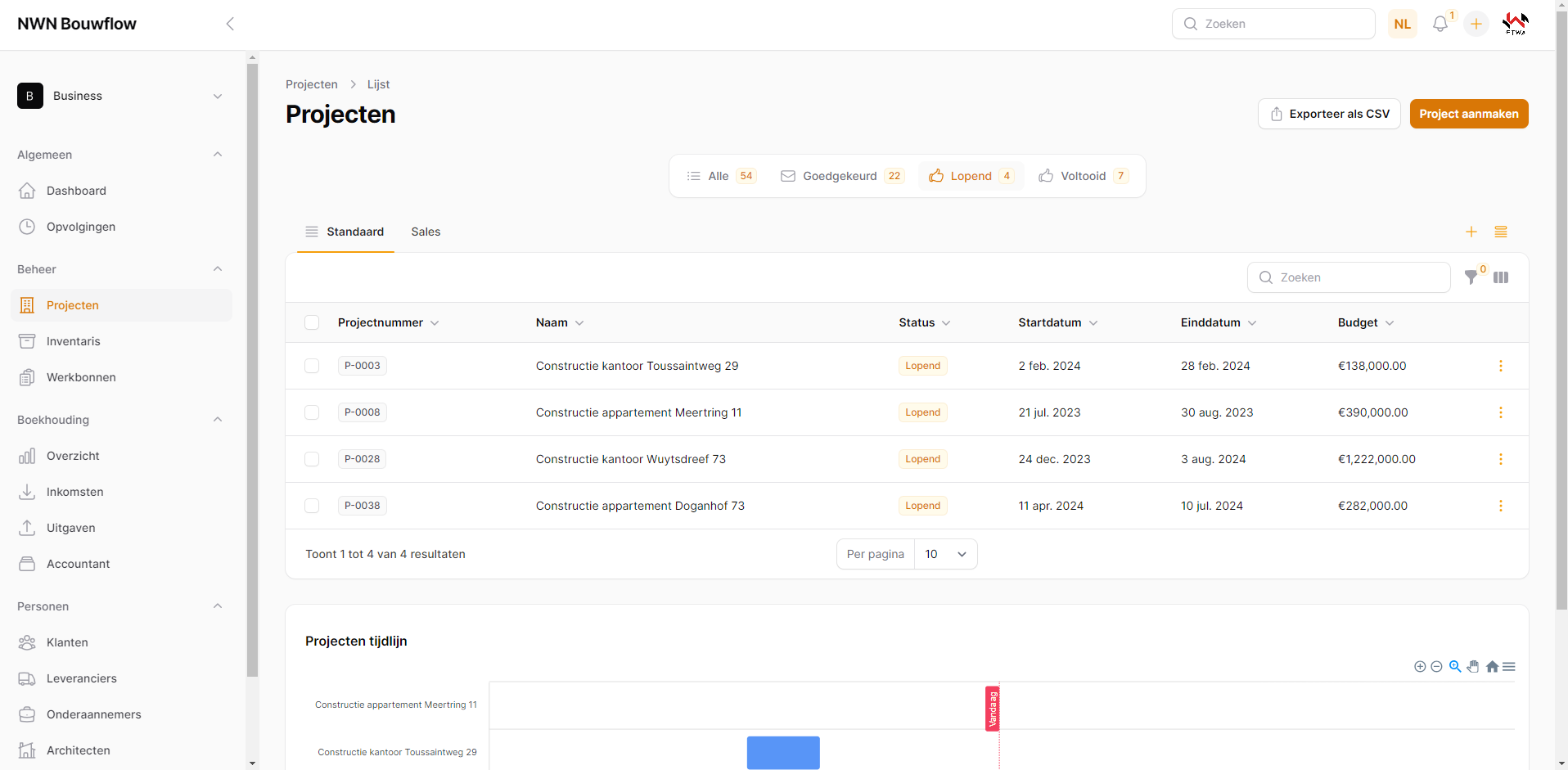Open the table filter funnel icon
The image size is (1568, 770).
tap(1471, 277)
